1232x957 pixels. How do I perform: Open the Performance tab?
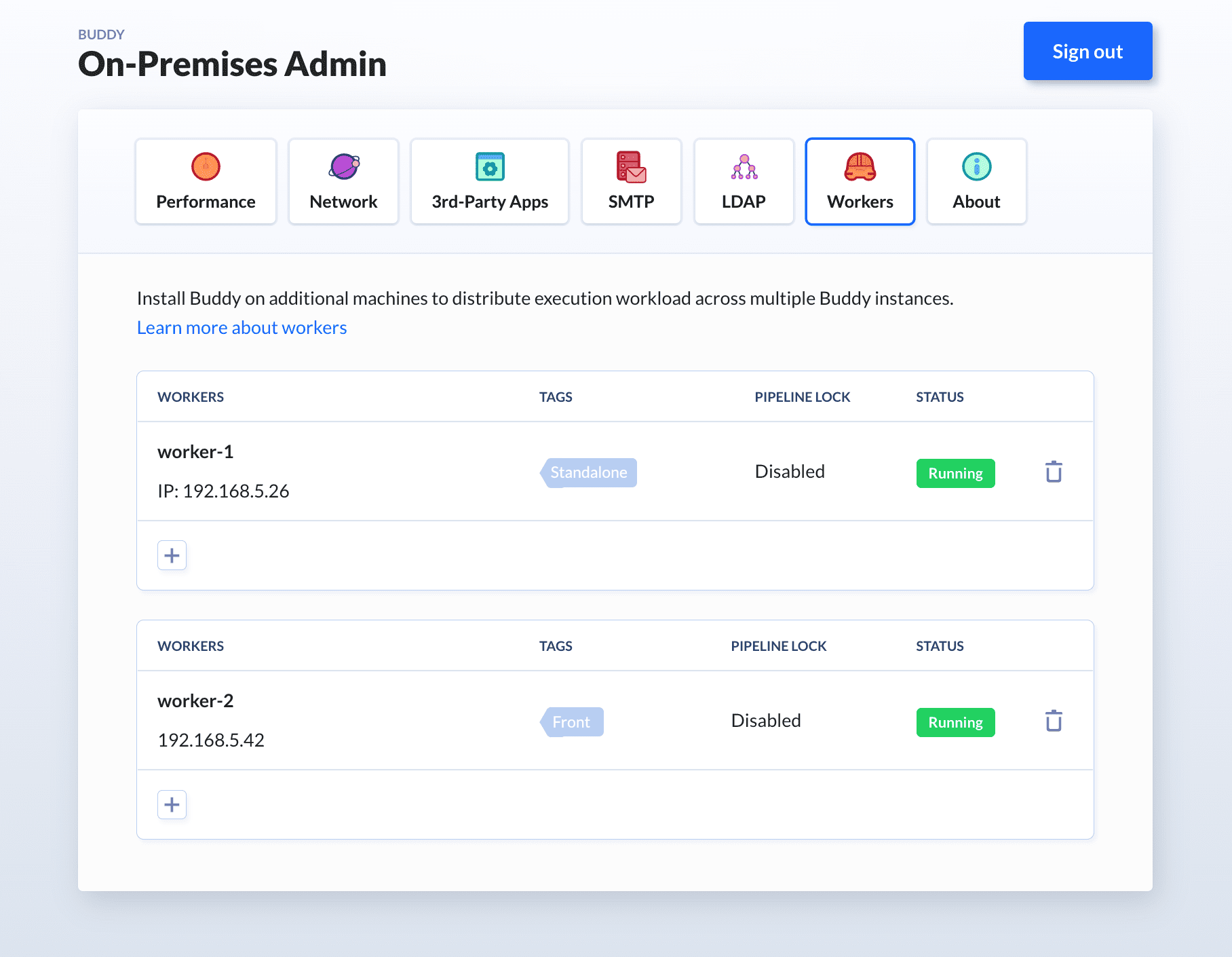pyautogui.click(x=206, y=181)
